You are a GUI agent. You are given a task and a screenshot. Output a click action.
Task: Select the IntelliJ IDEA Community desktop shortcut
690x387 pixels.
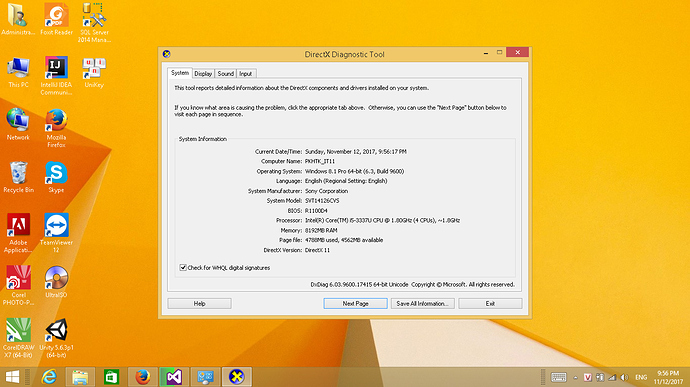56,76
